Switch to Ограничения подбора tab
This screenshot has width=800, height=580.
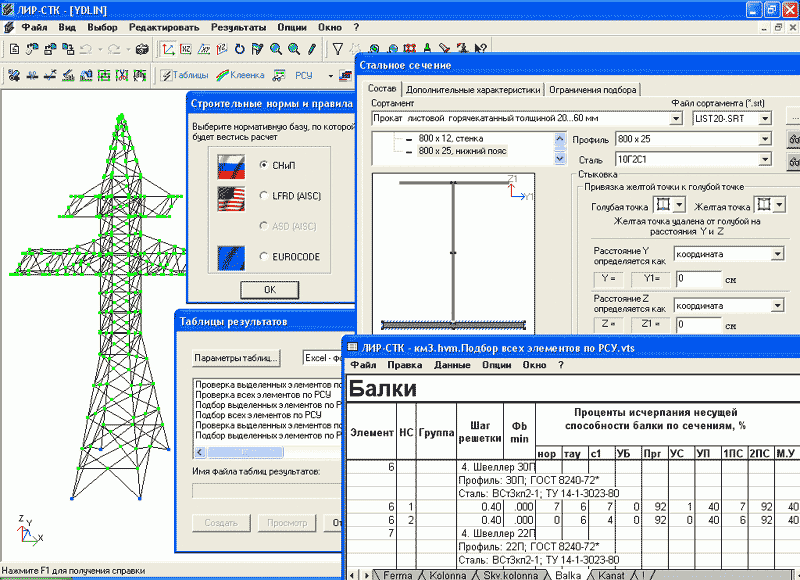592,89
